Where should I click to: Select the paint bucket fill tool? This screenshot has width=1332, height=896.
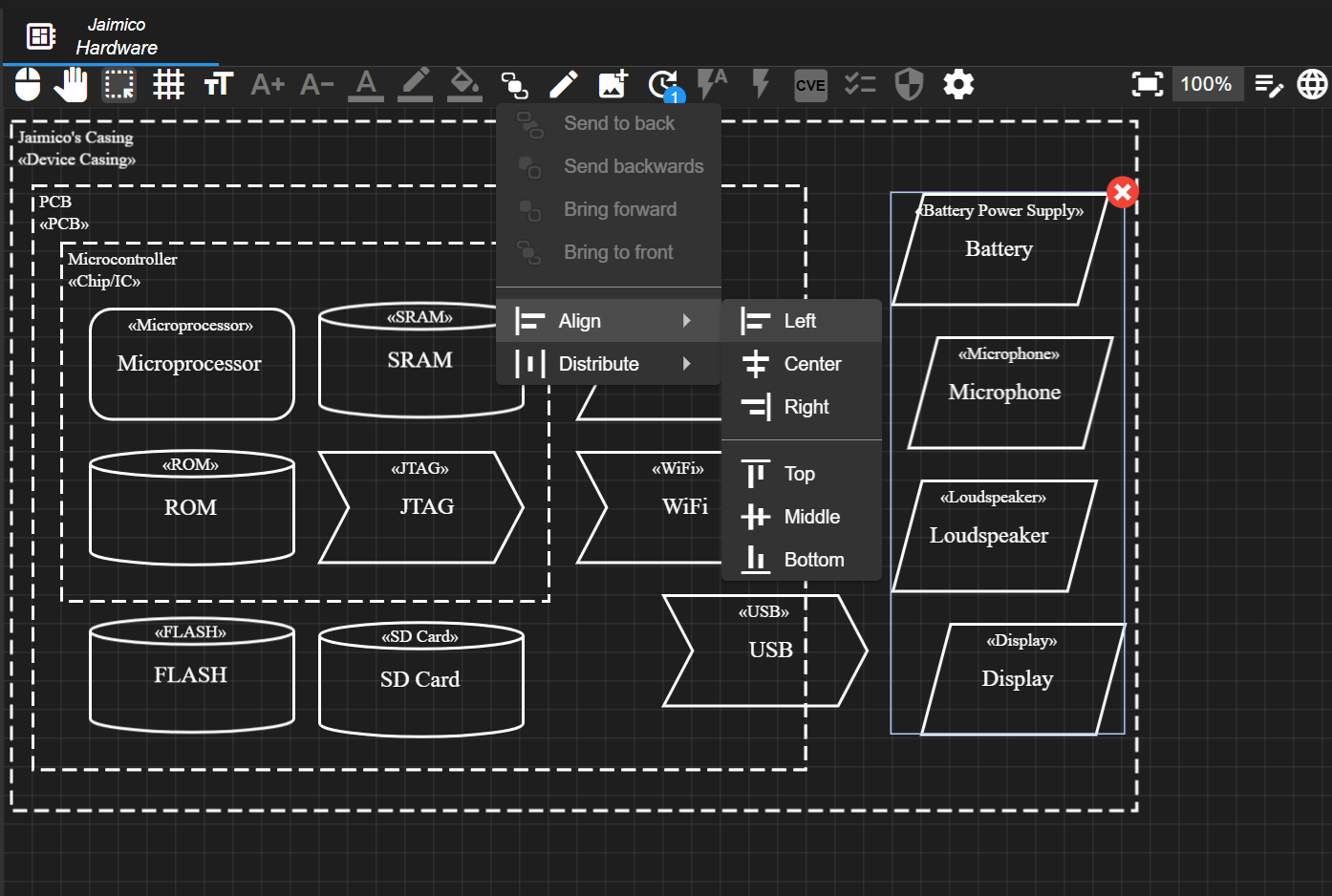point(464,84)
